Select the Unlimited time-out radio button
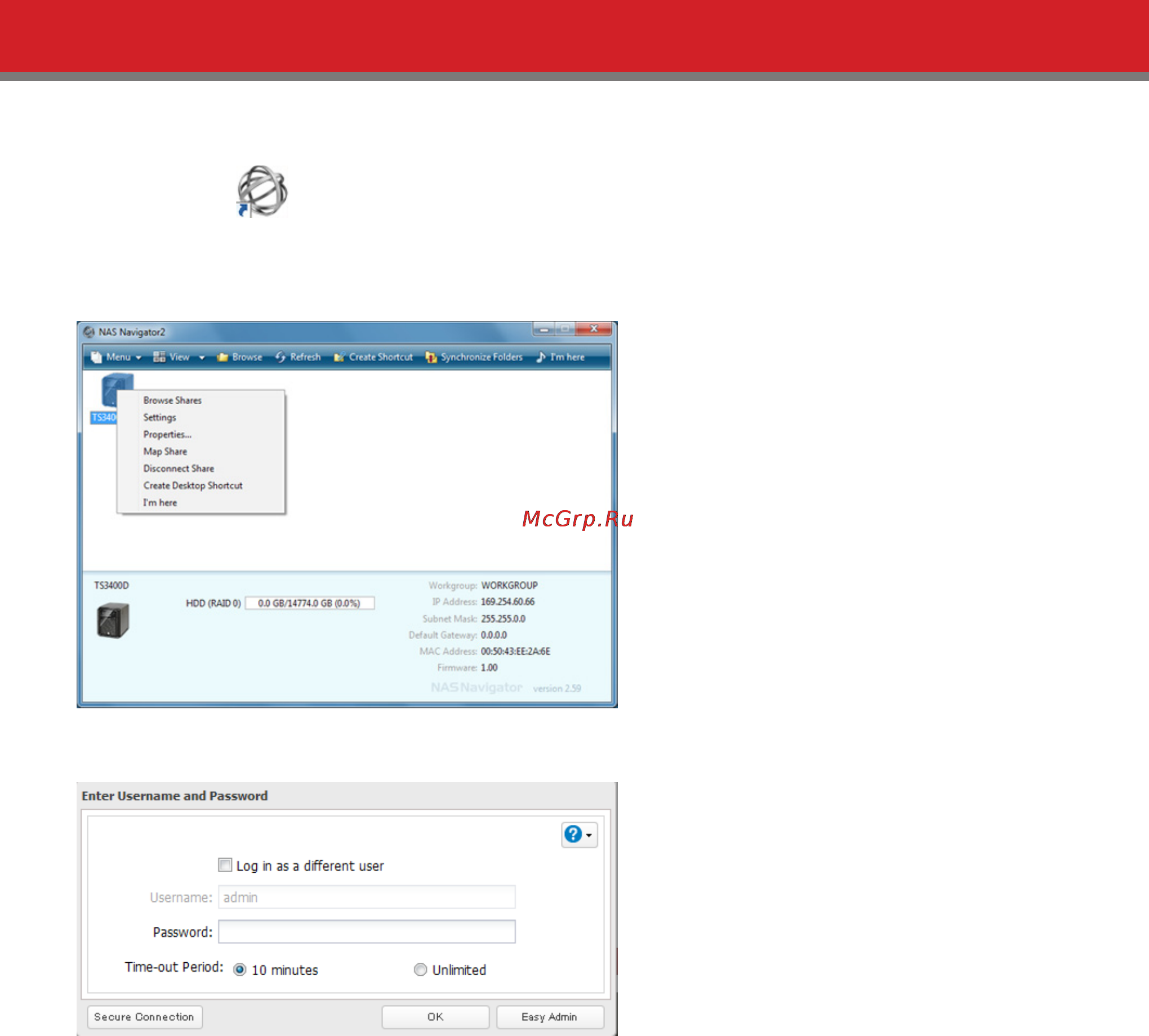 (420, 970)
